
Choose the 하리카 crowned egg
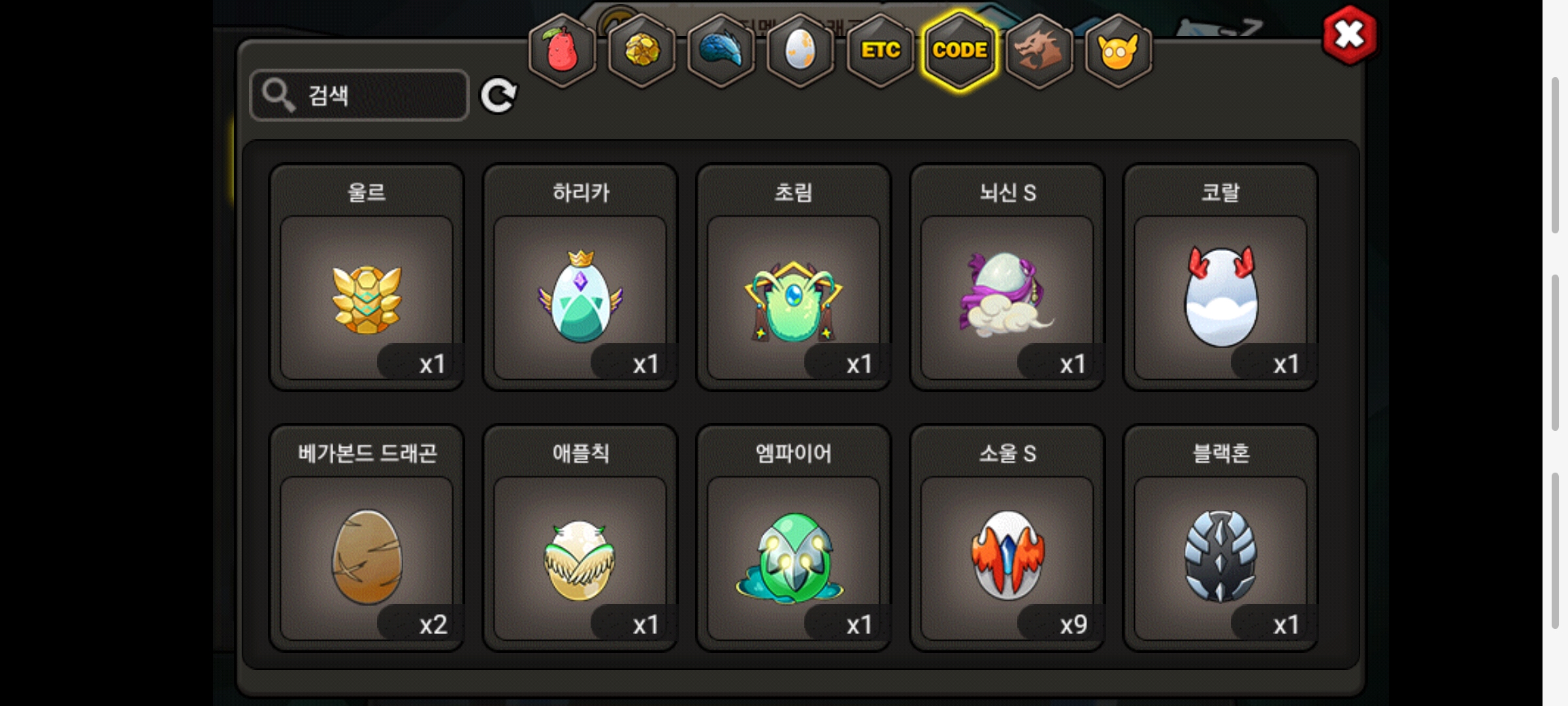tap(580, 277)
